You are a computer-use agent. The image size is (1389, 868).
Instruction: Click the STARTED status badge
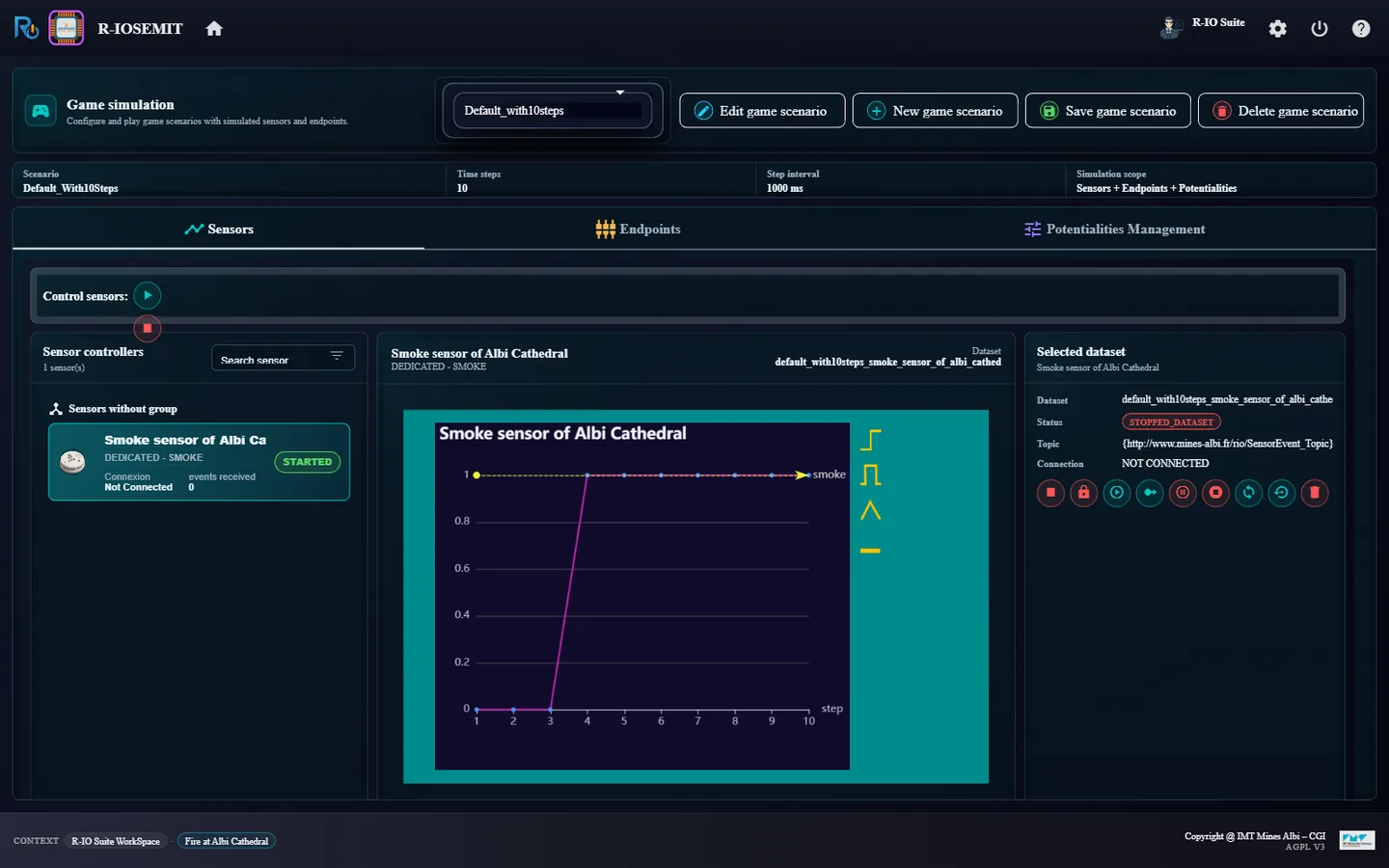(x=308, y=462)
